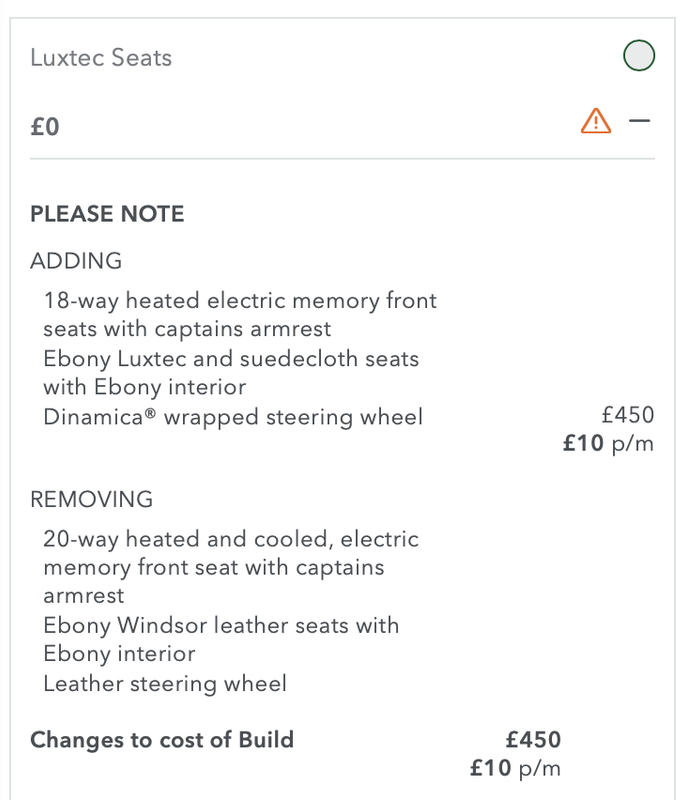
Task: Click the PLEASE NOTE heading
Action: 107,214
